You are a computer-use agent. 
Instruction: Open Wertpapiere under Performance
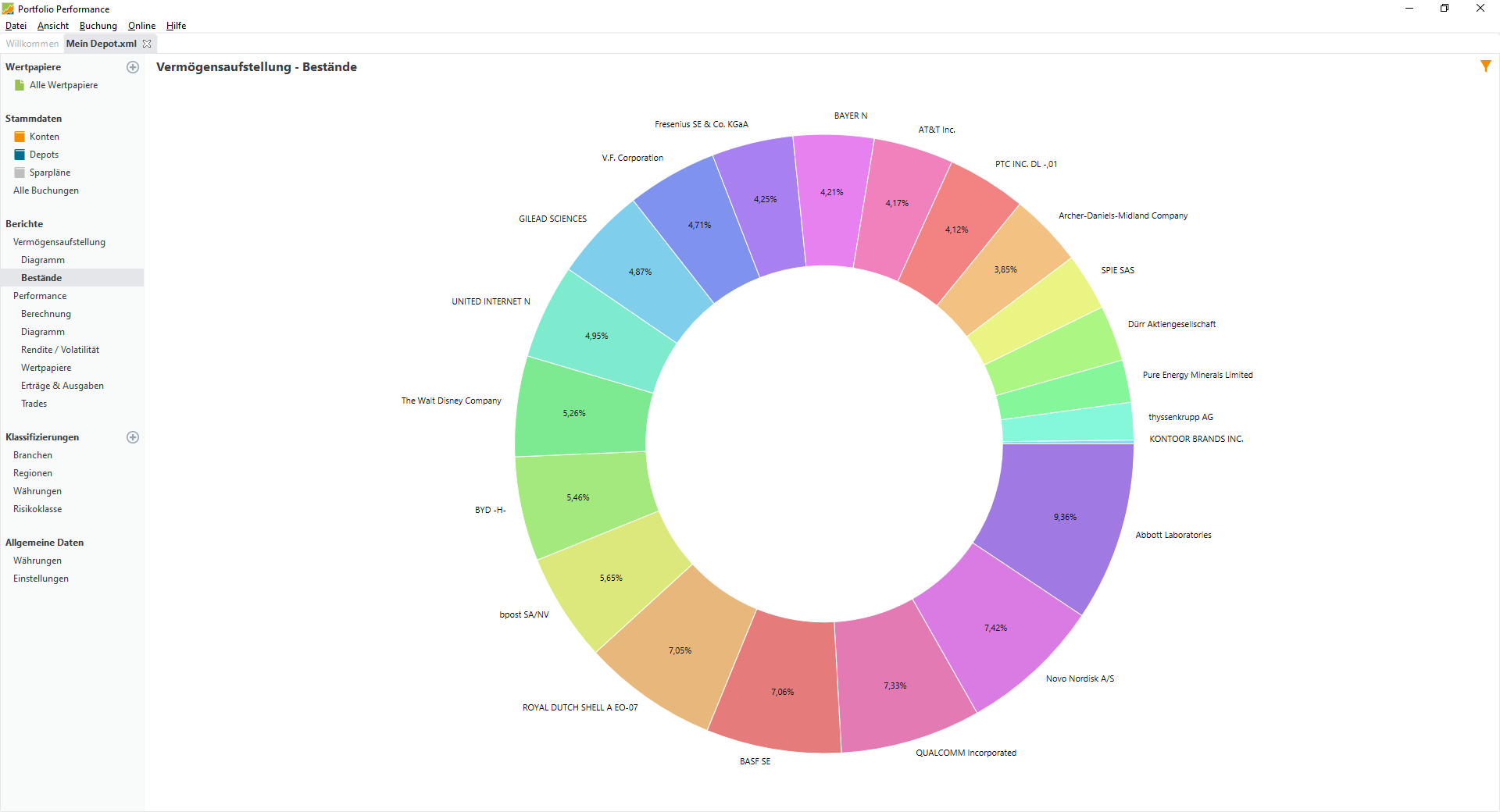click(x=46, y=368)
